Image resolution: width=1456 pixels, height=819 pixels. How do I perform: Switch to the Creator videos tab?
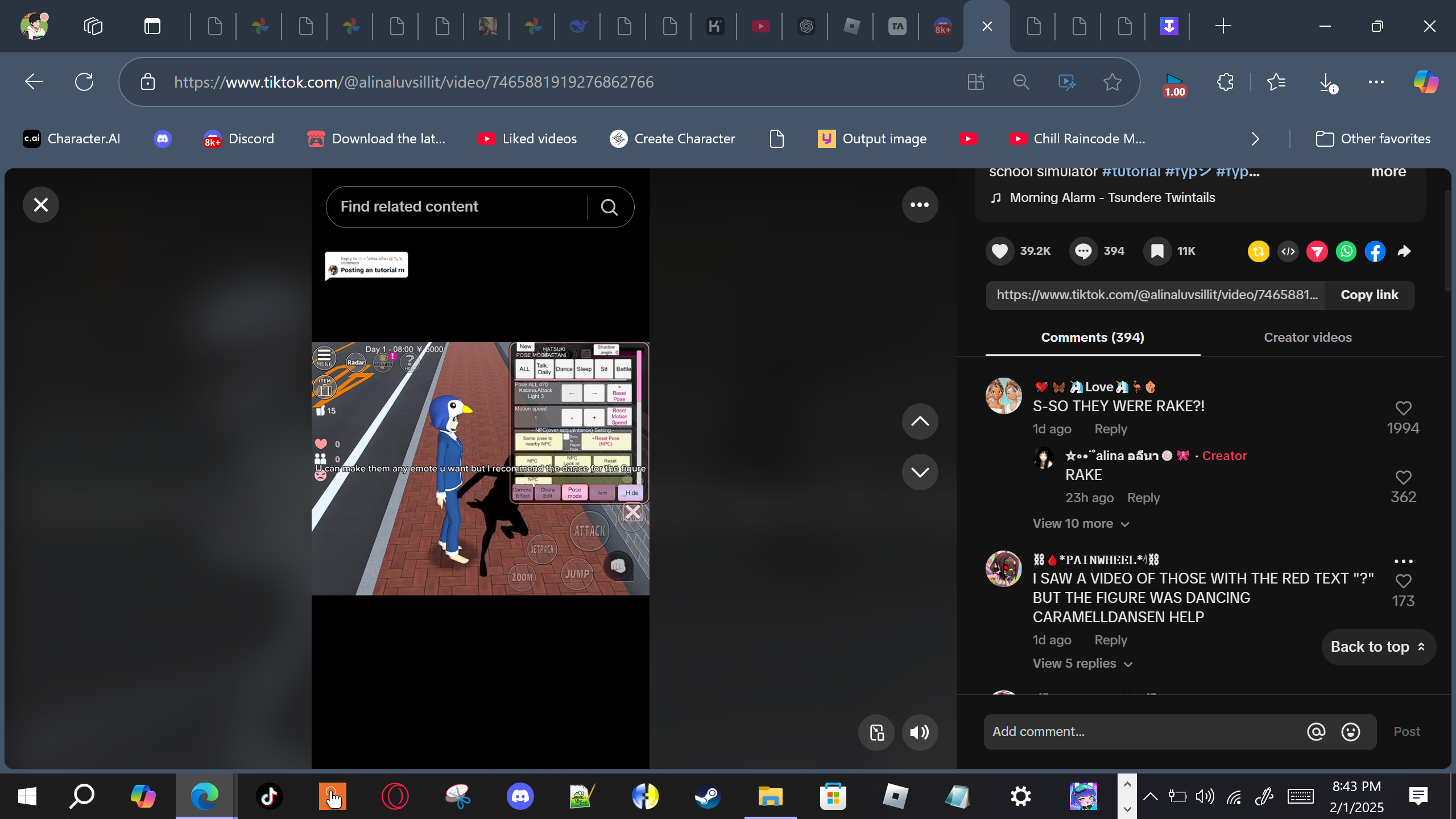[1307, 337]
